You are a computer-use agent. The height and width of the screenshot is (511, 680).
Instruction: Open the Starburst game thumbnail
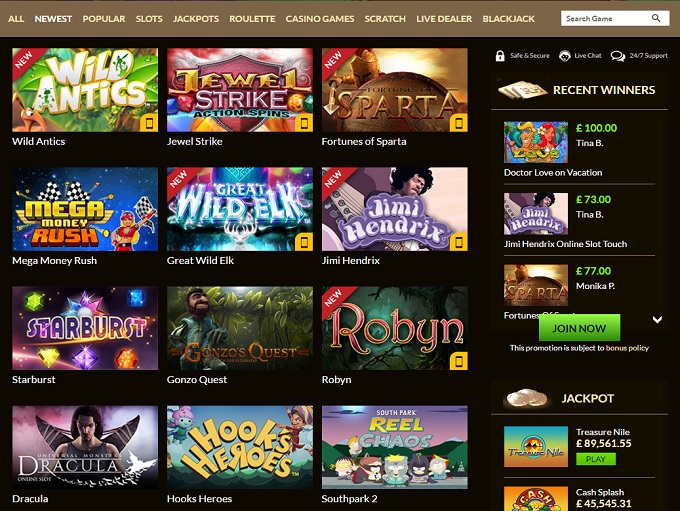tap(85, 328)
